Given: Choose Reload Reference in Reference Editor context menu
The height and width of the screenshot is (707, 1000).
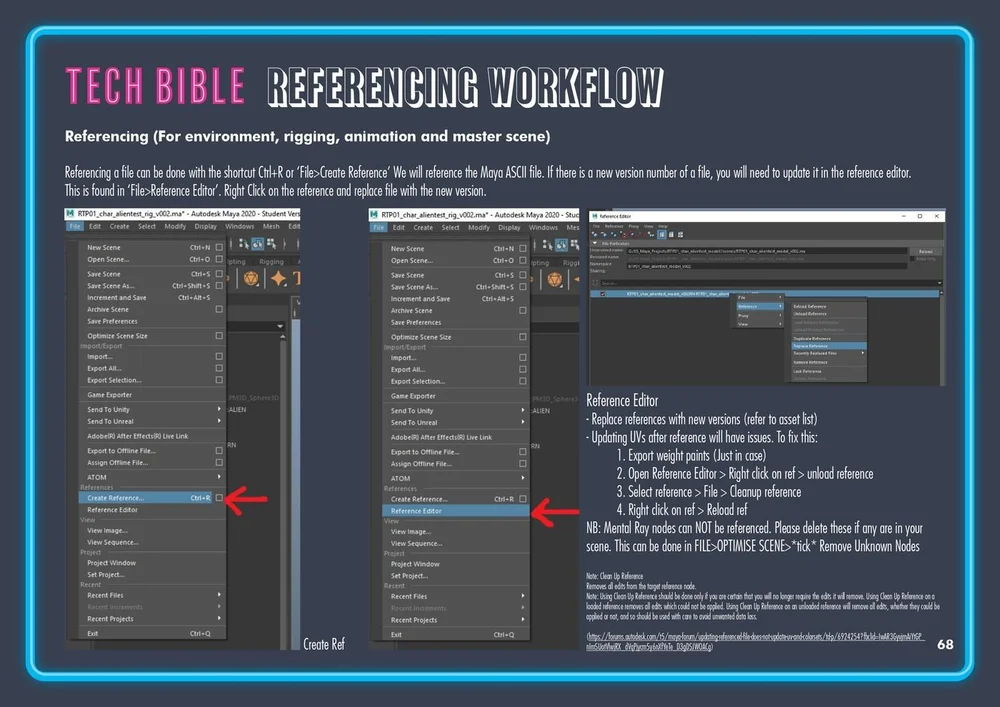Looking at the screenshot, I should pyautogui.click(x=829, y=307).
